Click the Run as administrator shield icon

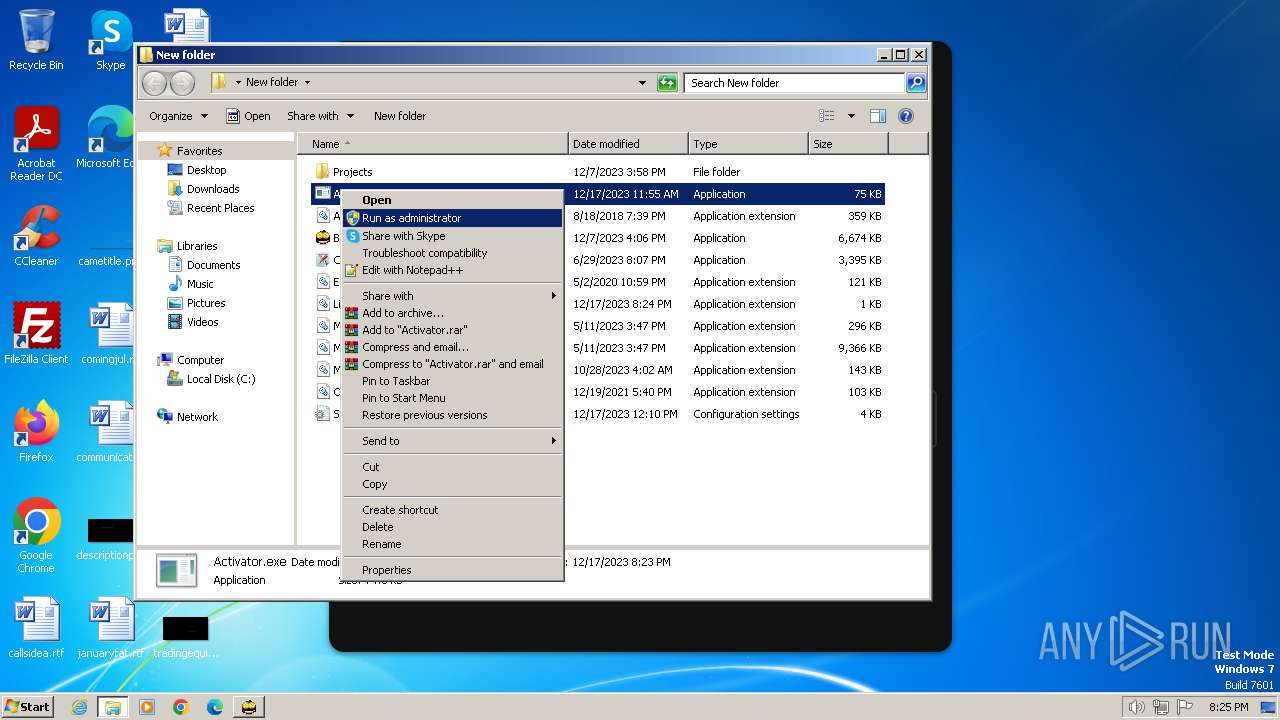pos(352,218)
